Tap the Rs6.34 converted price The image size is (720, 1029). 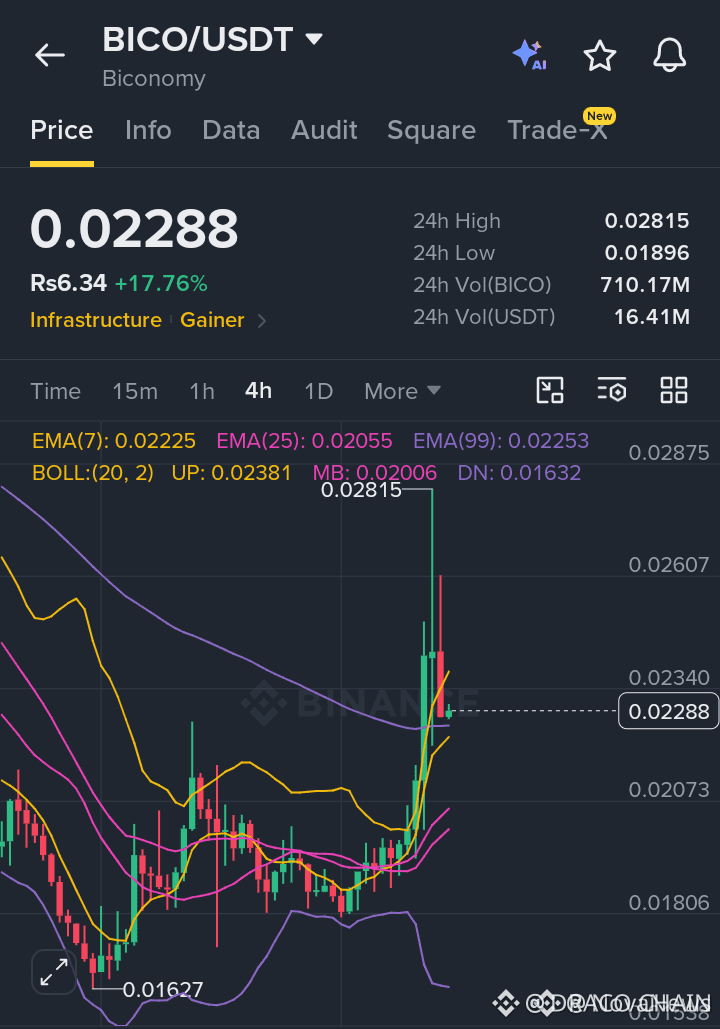[68, 283]
